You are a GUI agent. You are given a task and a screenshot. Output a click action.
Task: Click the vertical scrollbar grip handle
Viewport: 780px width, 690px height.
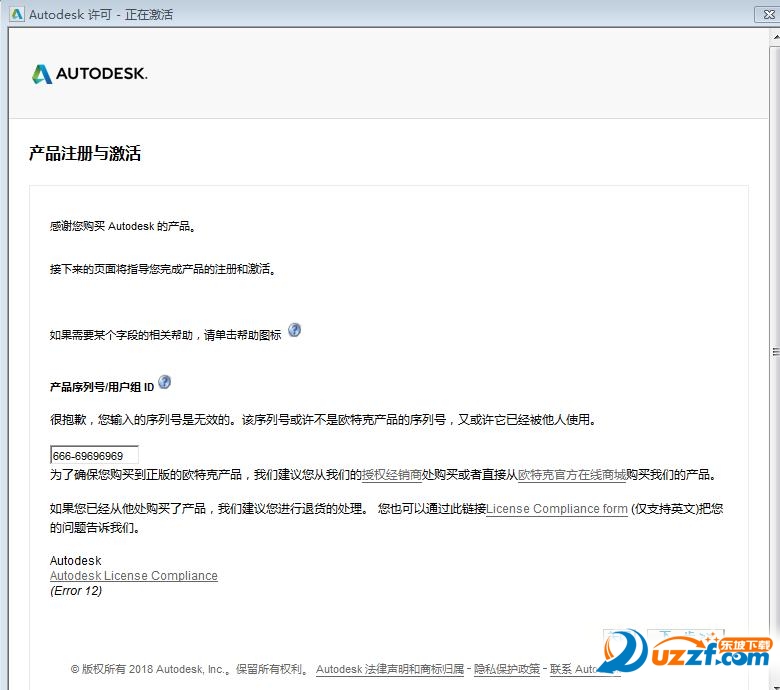click(x=774, y=352)
